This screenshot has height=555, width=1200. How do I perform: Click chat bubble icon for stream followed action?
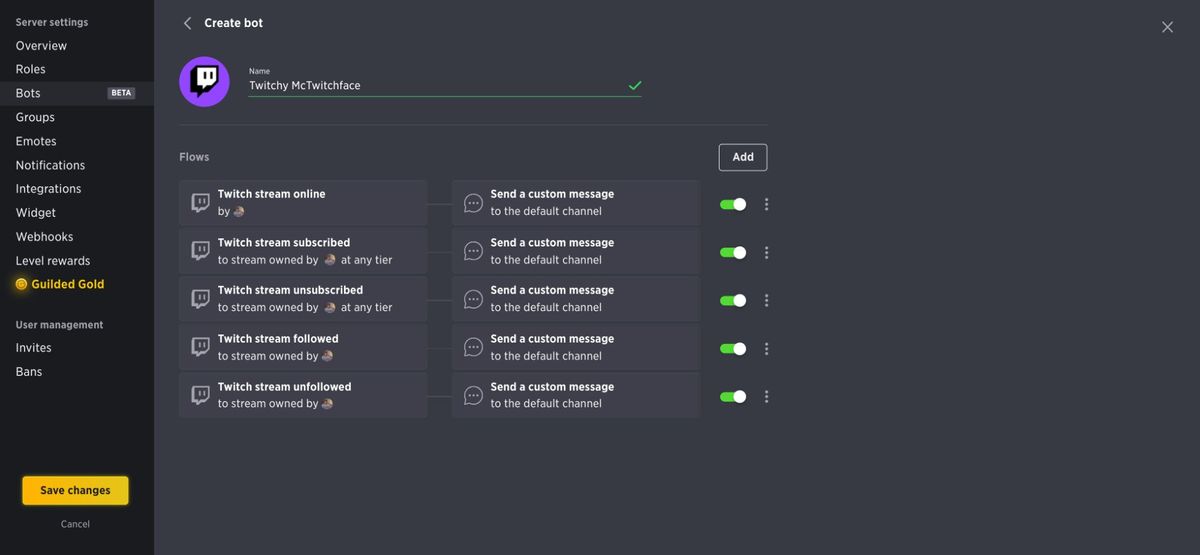pyautogui.click(x=473, y=347)
